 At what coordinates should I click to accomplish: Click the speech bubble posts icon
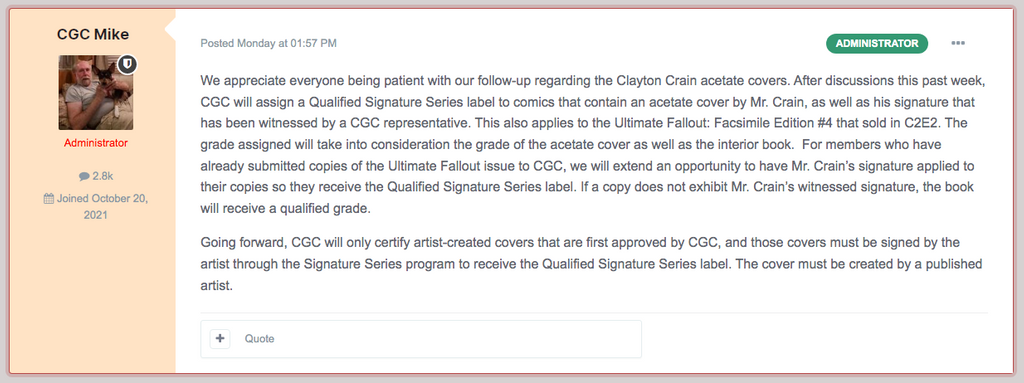pos(84,176)
